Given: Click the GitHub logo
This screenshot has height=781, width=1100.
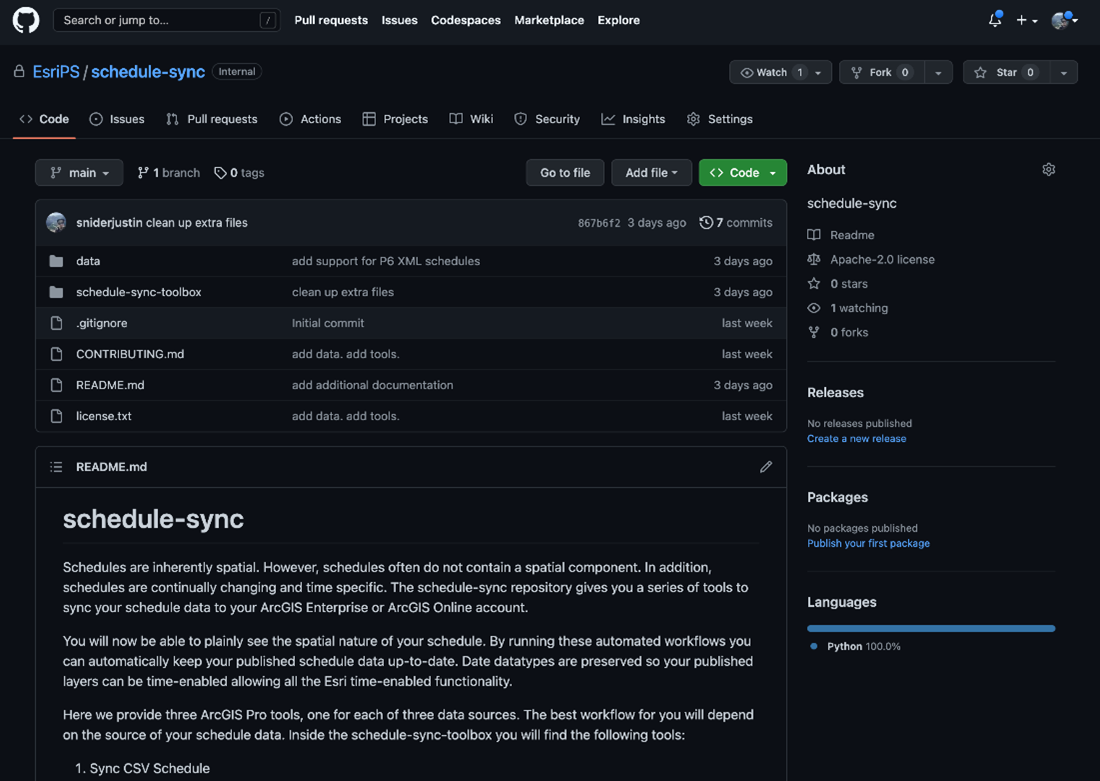Looking at the screenshot, I should coord(25,20).
